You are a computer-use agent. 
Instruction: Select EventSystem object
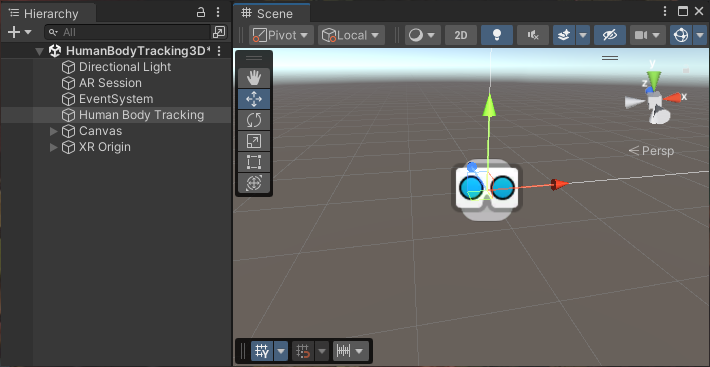coord(116,99)
